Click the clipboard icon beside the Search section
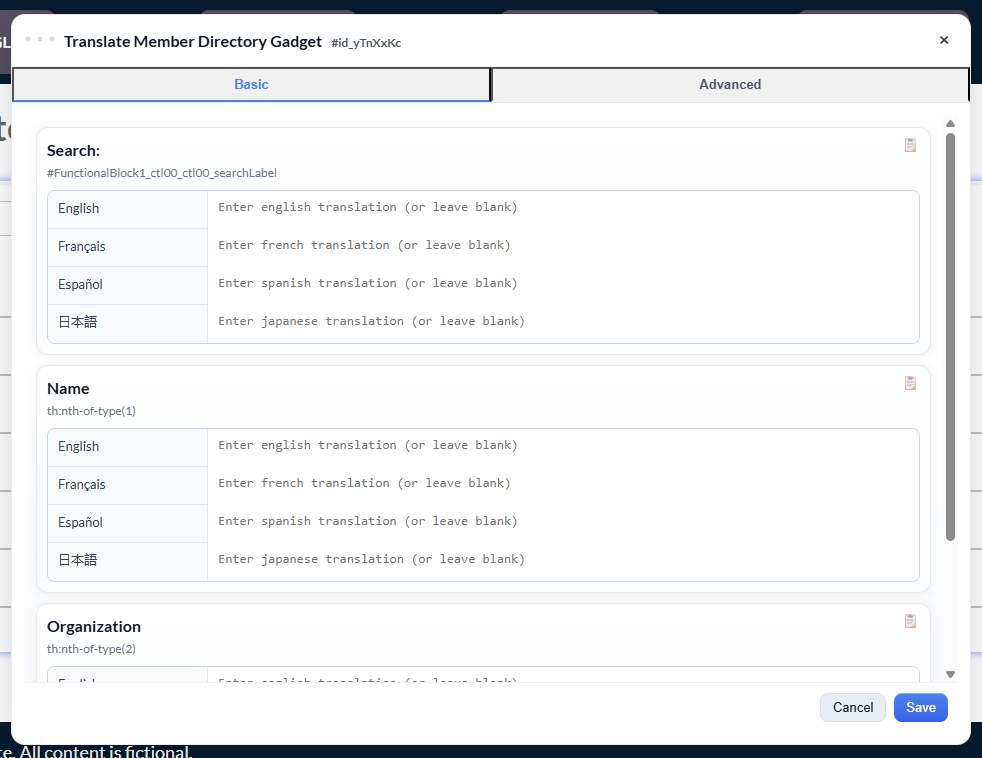Screen dimensions: 982x758 click(x=910, y=144)
